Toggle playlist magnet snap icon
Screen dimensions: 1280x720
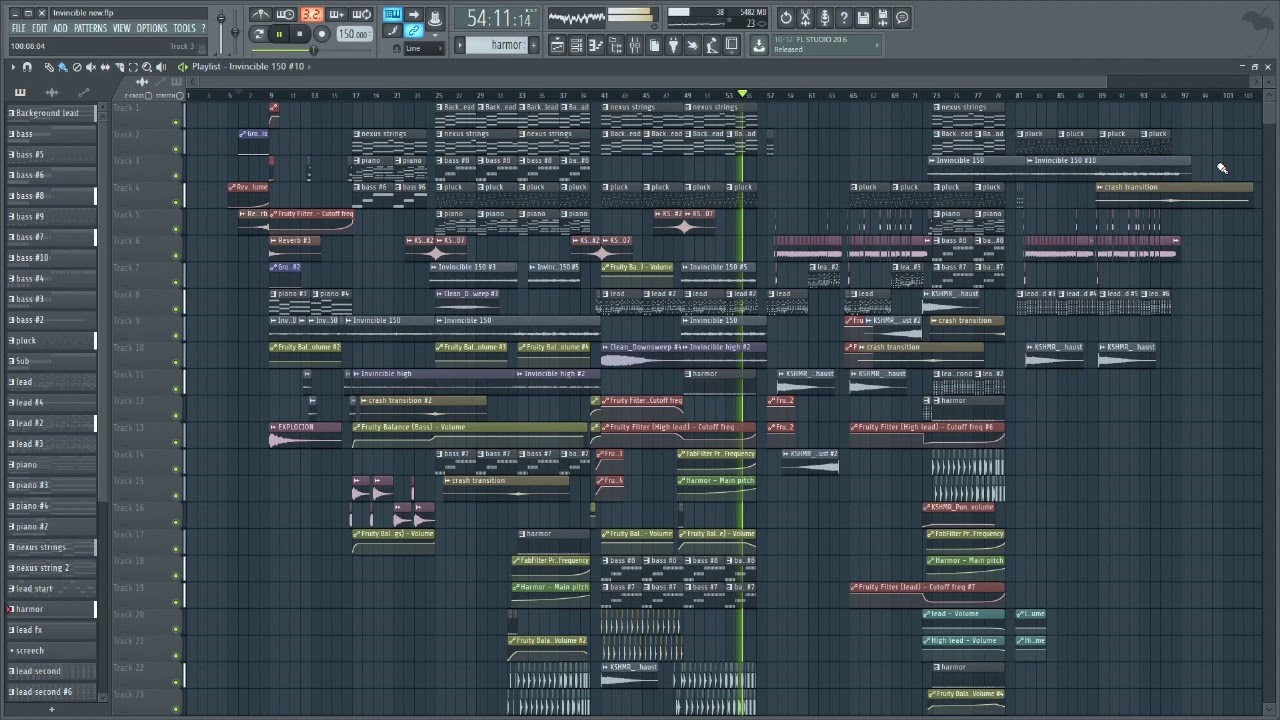point(28,67)
